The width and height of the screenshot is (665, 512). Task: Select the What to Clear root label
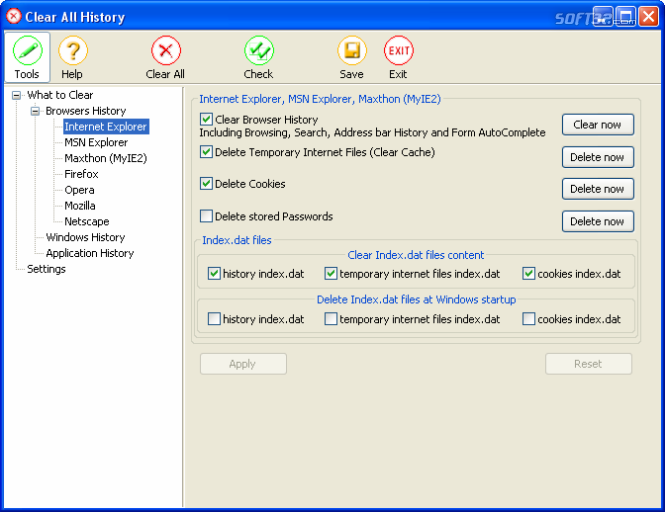60,95
